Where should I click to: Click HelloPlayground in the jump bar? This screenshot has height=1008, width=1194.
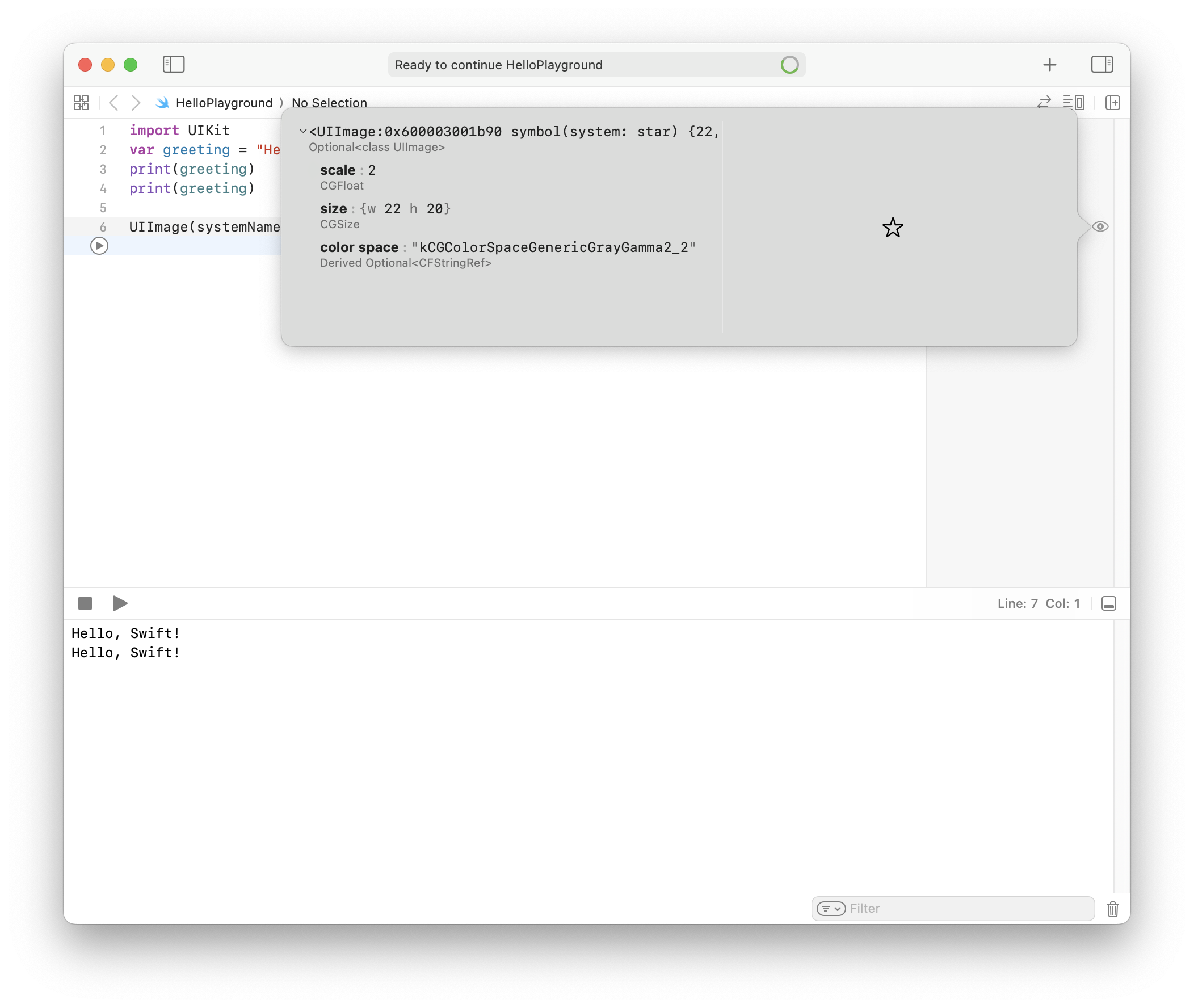[x=224, y=103]
